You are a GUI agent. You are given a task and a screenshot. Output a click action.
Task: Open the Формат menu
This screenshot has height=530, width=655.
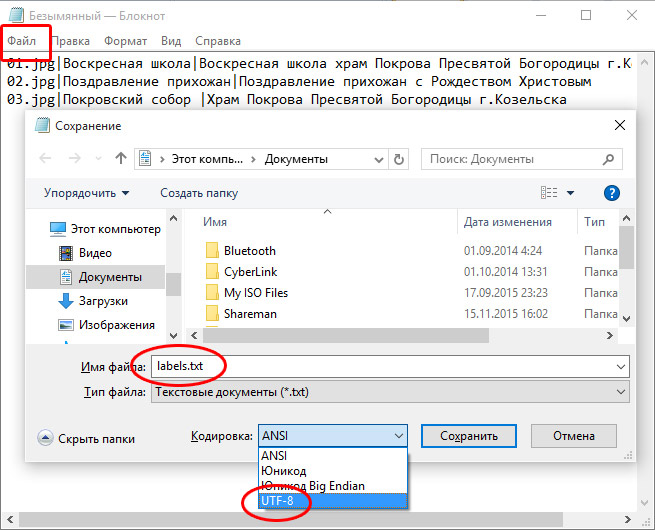[125, 41]
